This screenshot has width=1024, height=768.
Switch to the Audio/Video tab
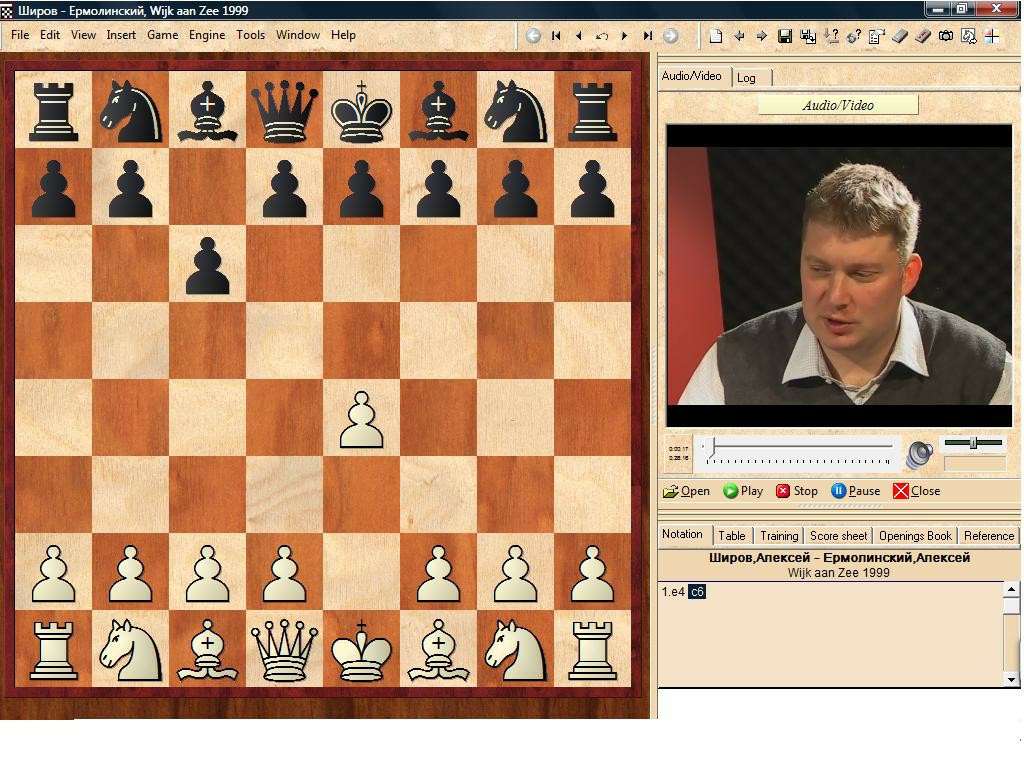692,76
